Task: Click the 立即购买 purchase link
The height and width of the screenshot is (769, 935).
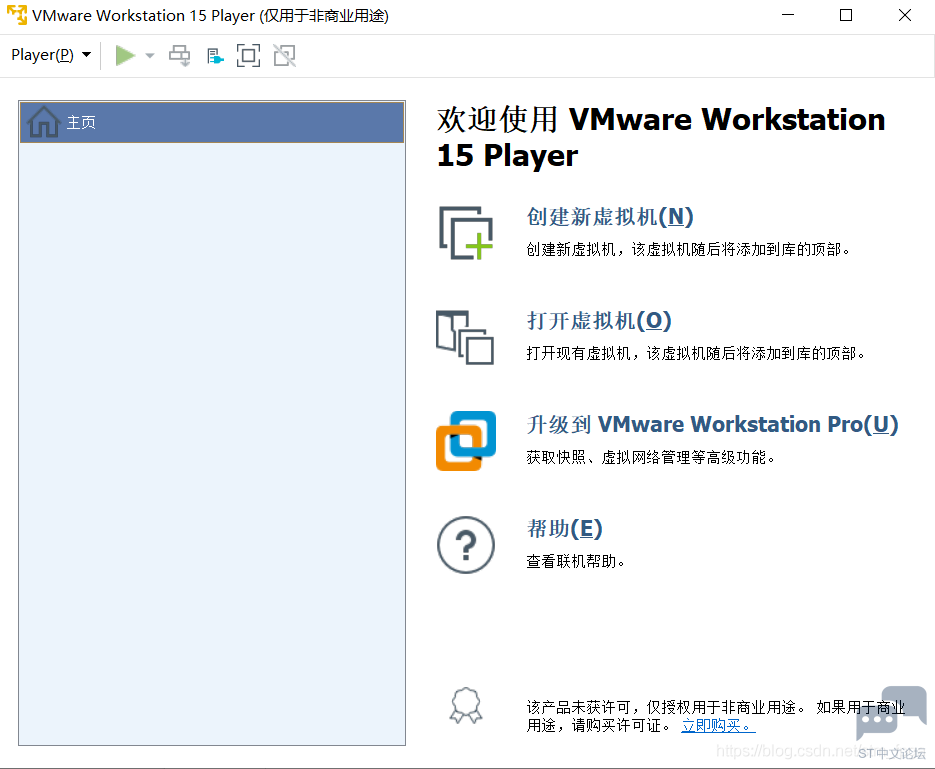Action: [718, 725]
